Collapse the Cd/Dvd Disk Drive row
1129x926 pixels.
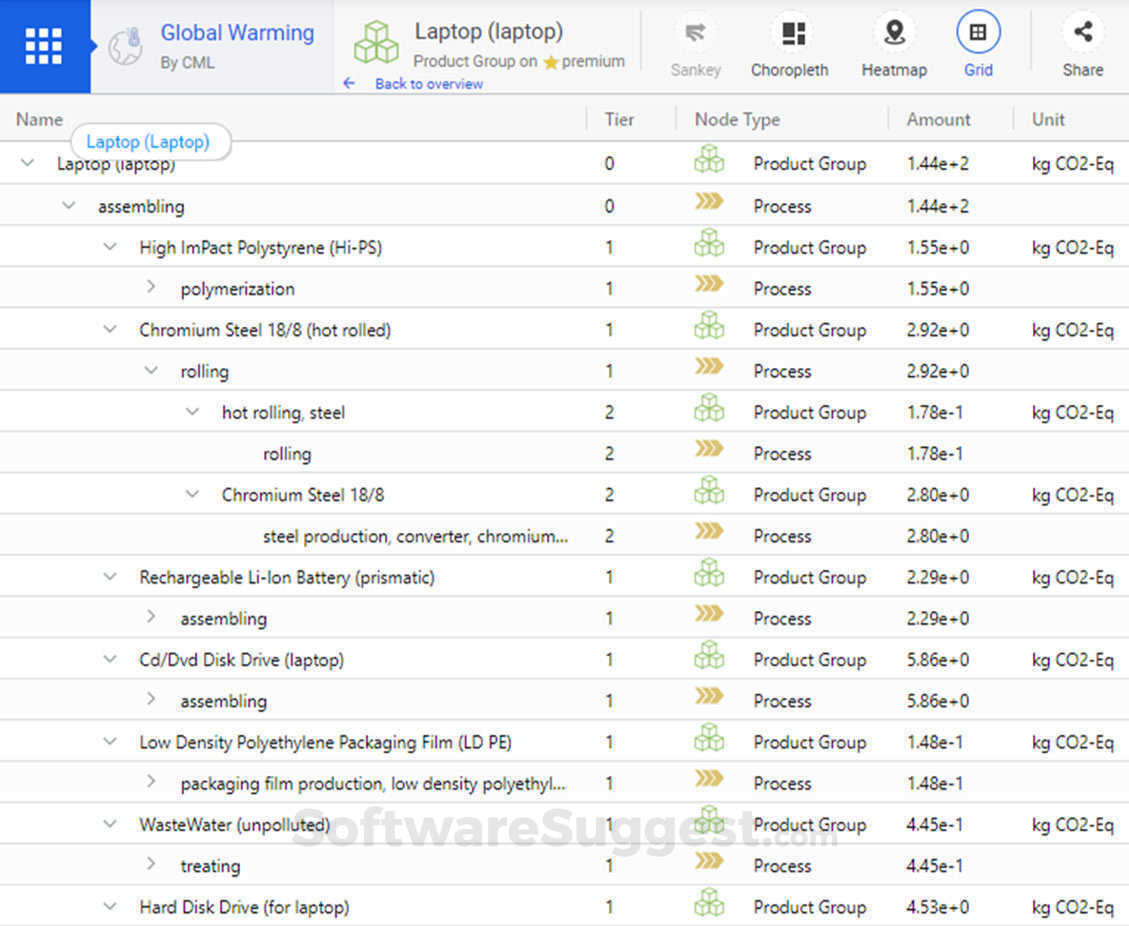110,659
